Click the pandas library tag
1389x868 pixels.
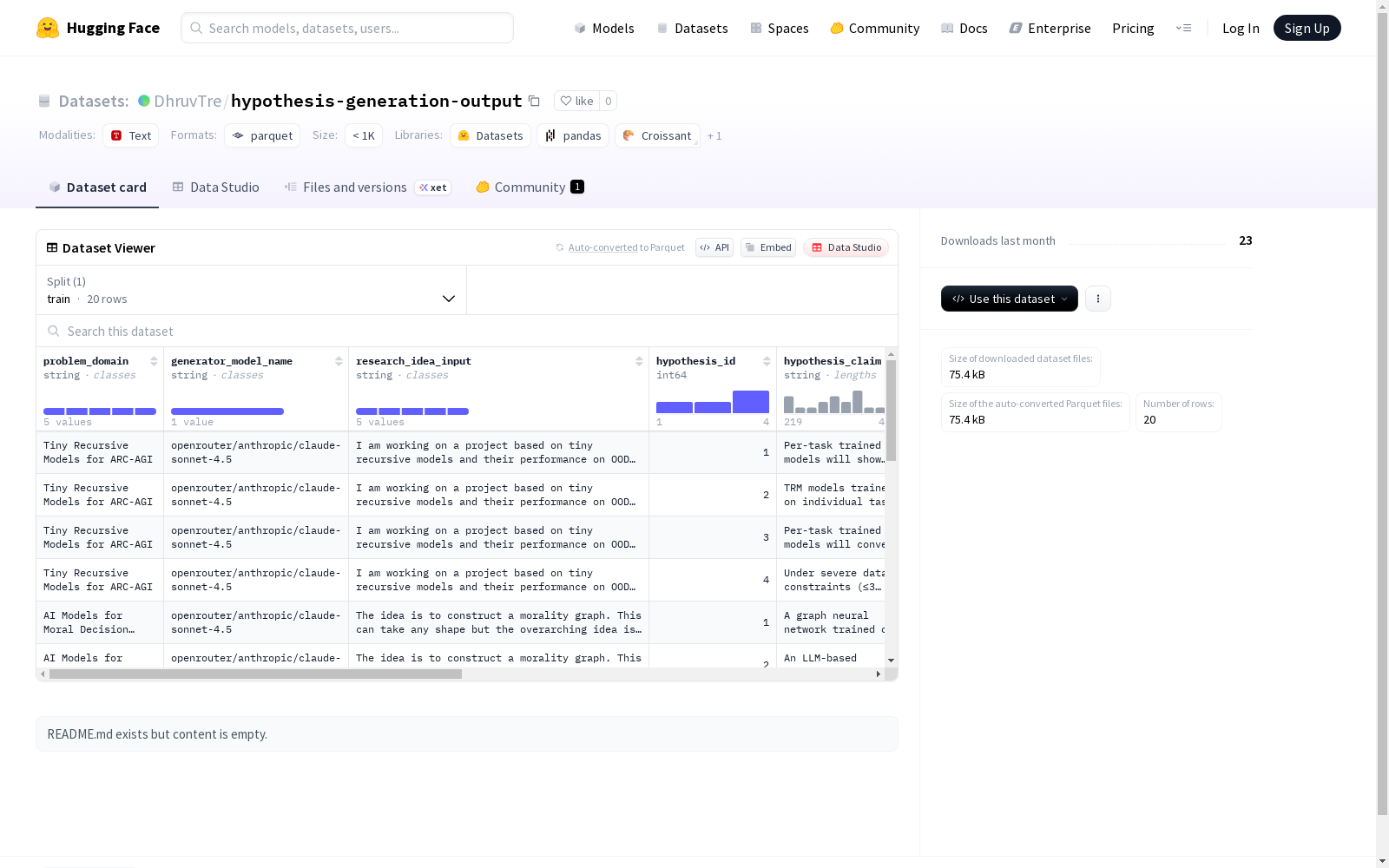pos(573,135)
